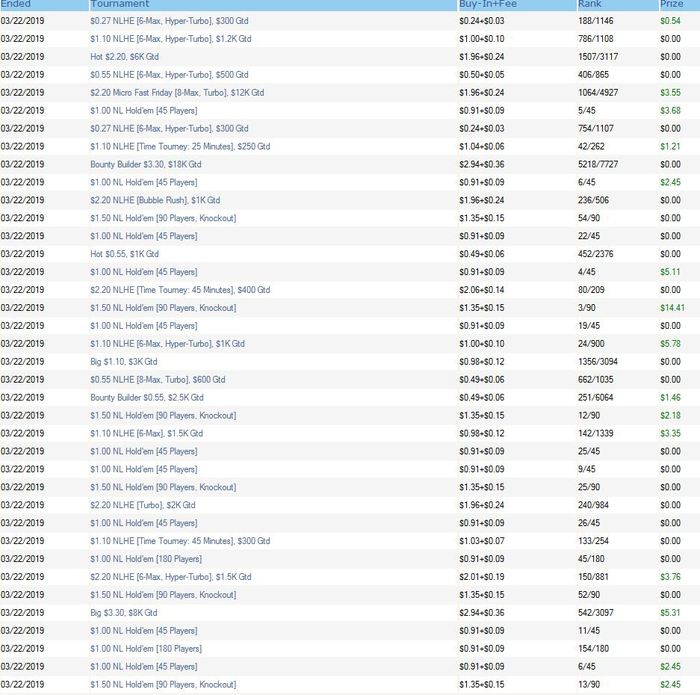Select the $1.04+$0.06 buy-in cell

coord(482,146)
